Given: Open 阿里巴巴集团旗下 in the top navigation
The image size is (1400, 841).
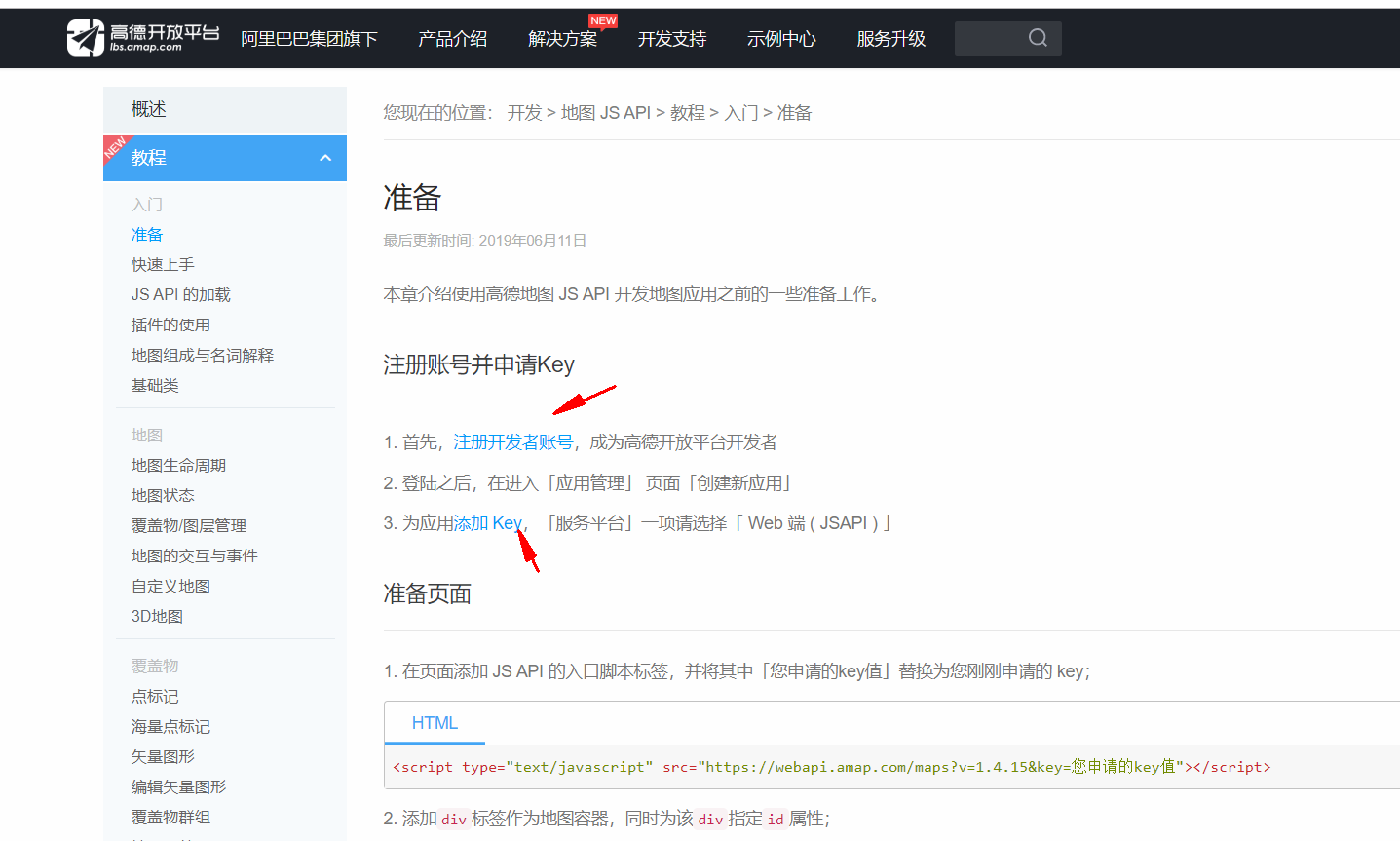Looking at the screenshot, I should pos(309,39).
